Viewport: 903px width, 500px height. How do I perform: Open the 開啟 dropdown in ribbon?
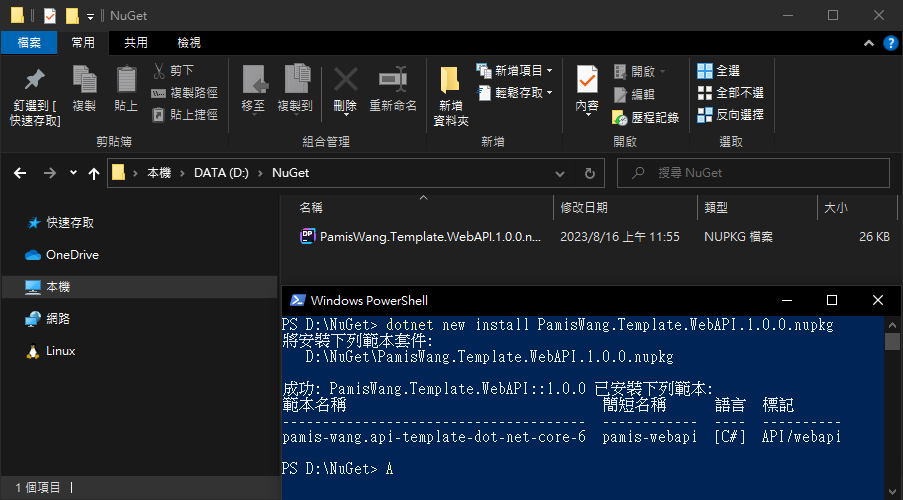(639, 71)
